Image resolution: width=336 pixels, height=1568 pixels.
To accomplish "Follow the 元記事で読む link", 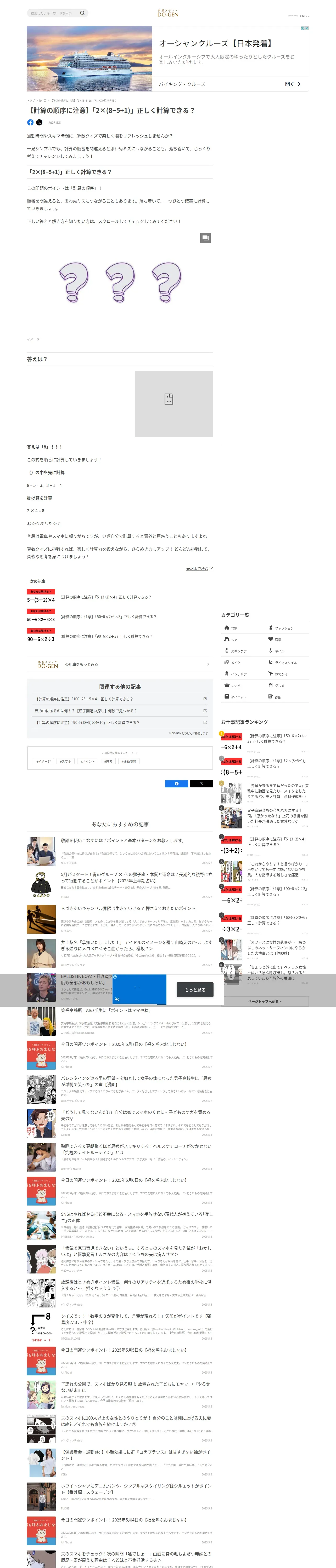I will coord(199,568).
